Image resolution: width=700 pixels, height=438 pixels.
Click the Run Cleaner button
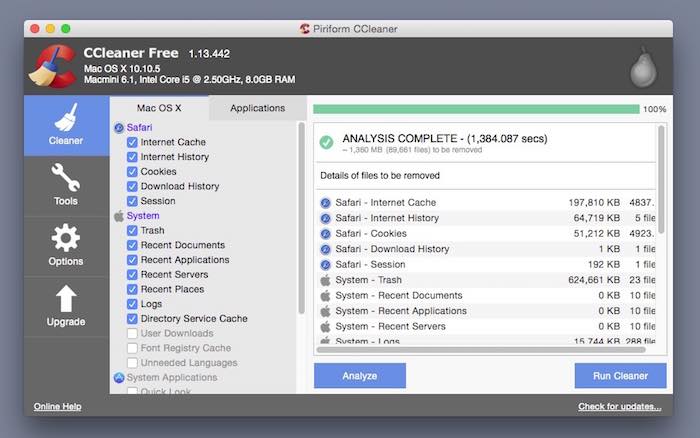[621, 376]
